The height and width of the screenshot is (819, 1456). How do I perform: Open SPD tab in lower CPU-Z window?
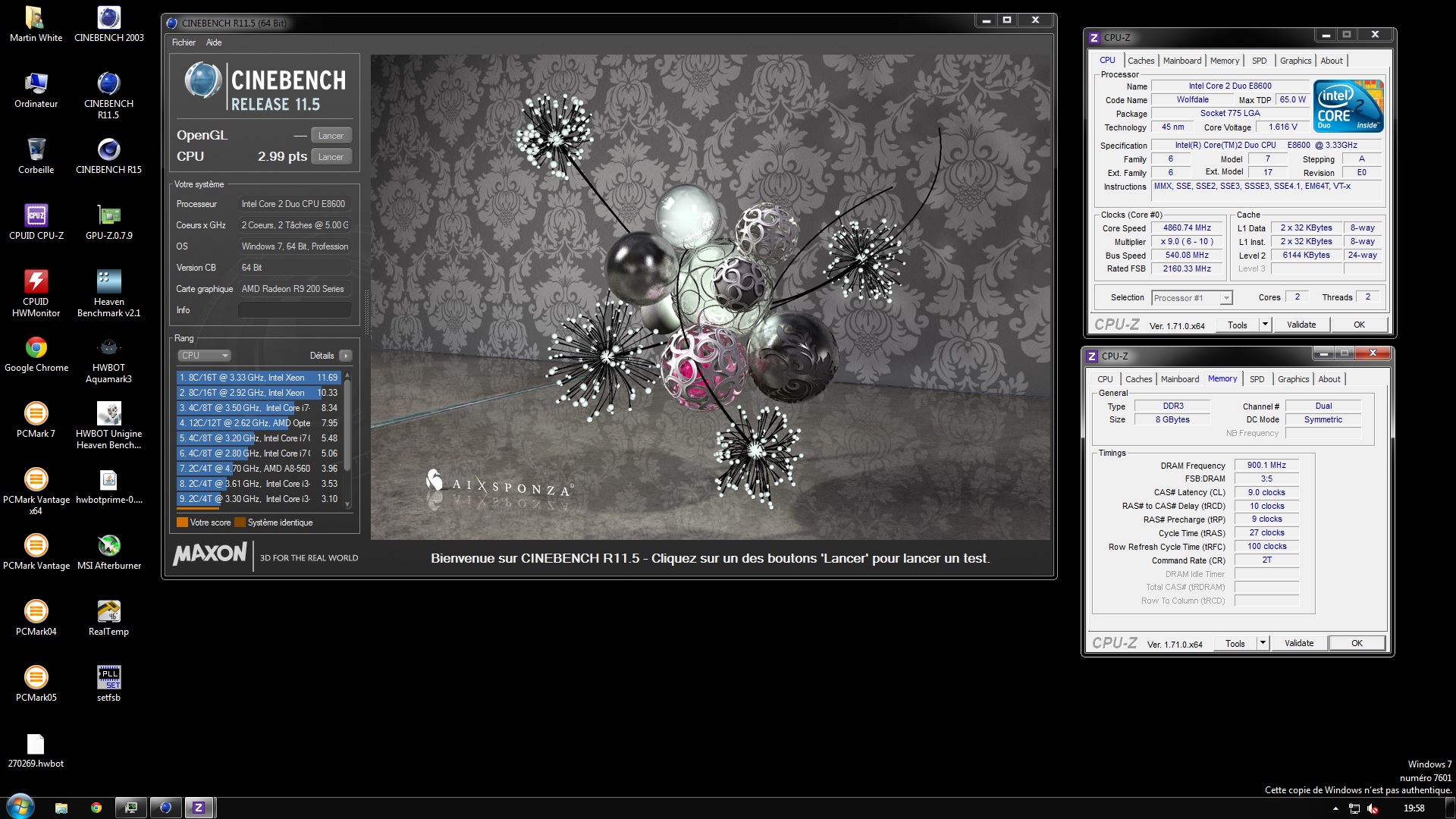coord(1257,379)
